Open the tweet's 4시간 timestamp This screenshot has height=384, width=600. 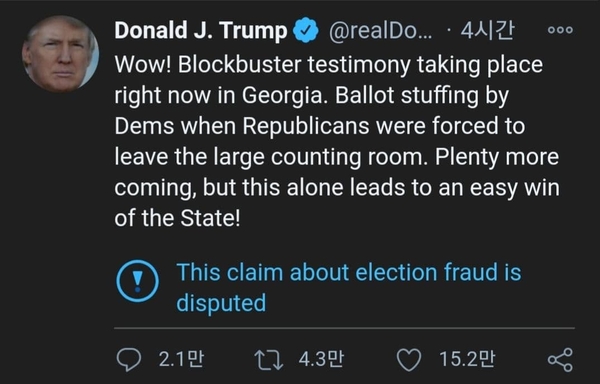pyautogui.click(x=487, y=30)
